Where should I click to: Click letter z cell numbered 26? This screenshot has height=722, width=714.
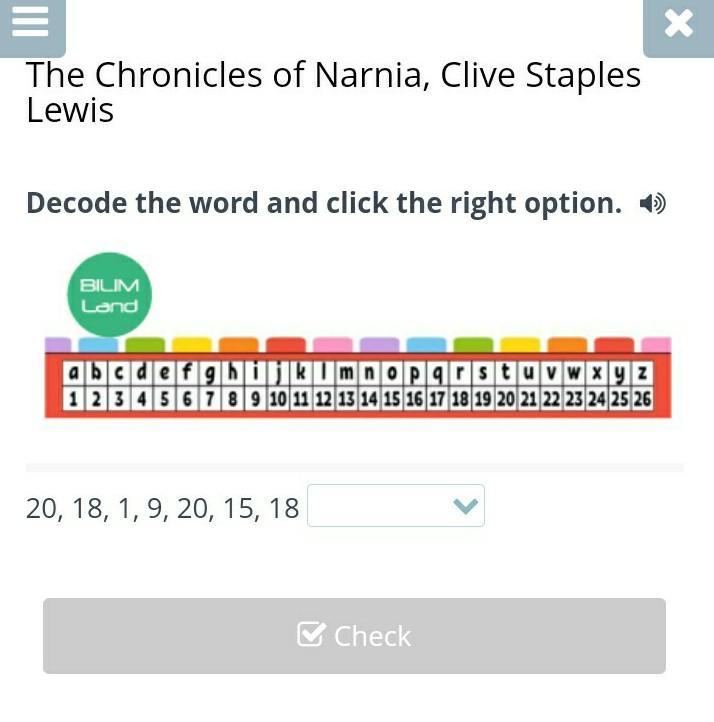coord(642,386)
